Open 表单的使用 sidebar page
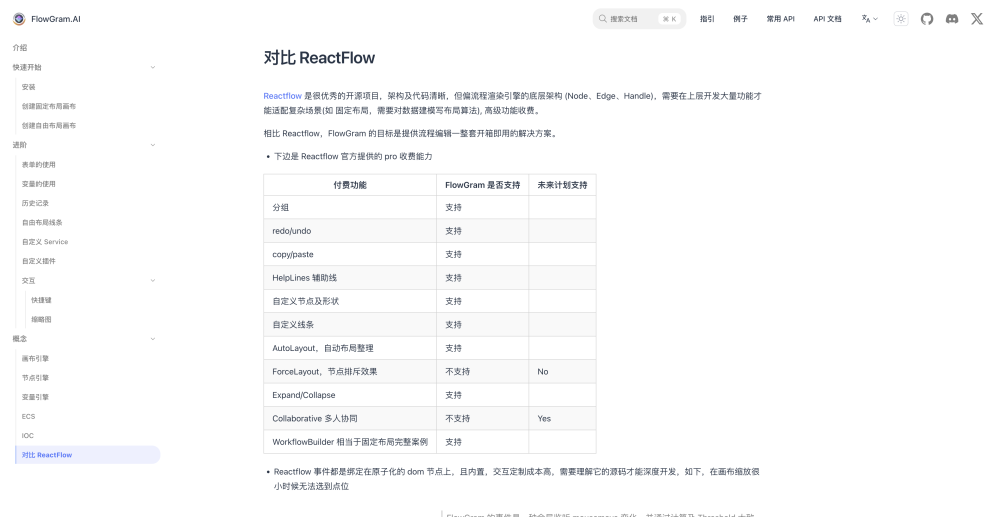The height and width of the screenshot is (517, 1000). [39, 164]
